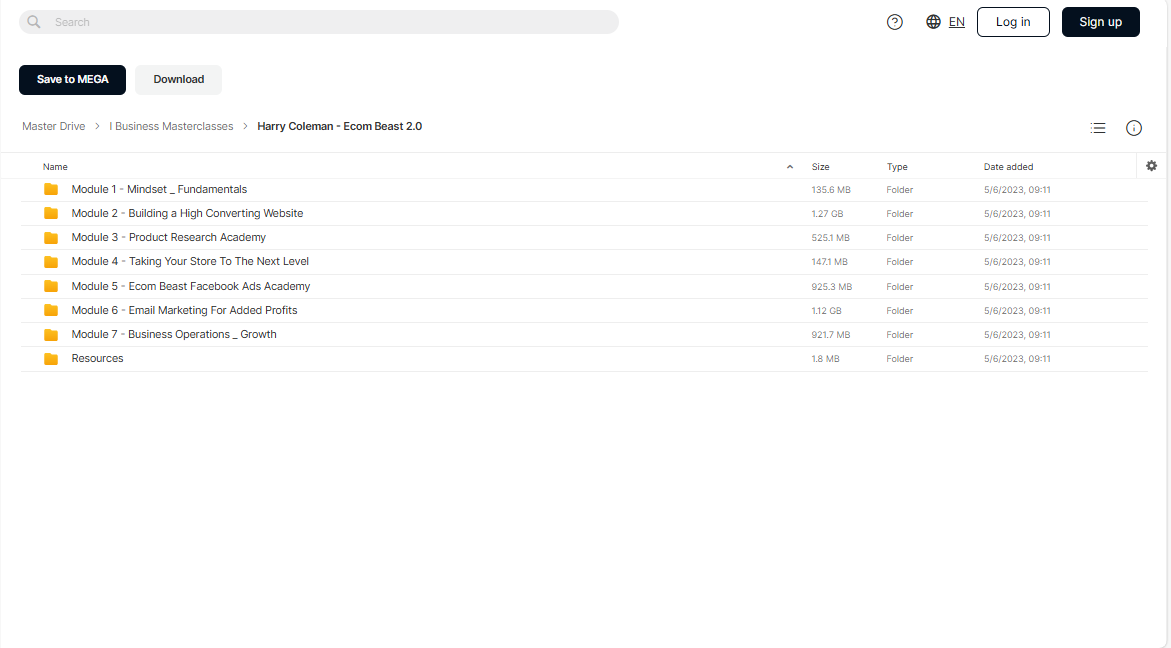Switch to list view icon
Screen dimensions: 1171x648
pos(1098,128)
